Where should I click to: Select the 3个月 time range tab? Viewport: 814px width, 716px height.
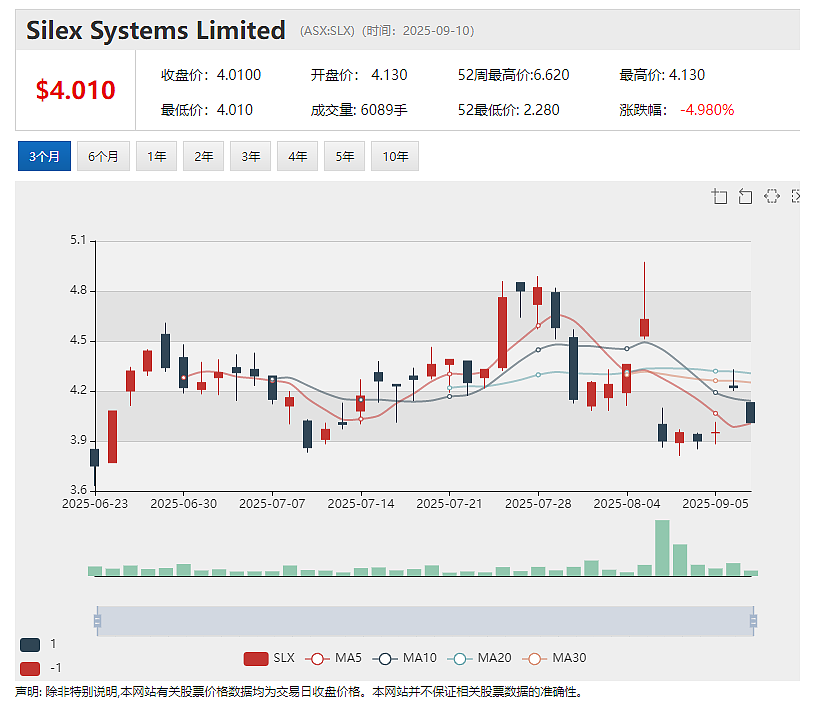[x=44, y=156]
